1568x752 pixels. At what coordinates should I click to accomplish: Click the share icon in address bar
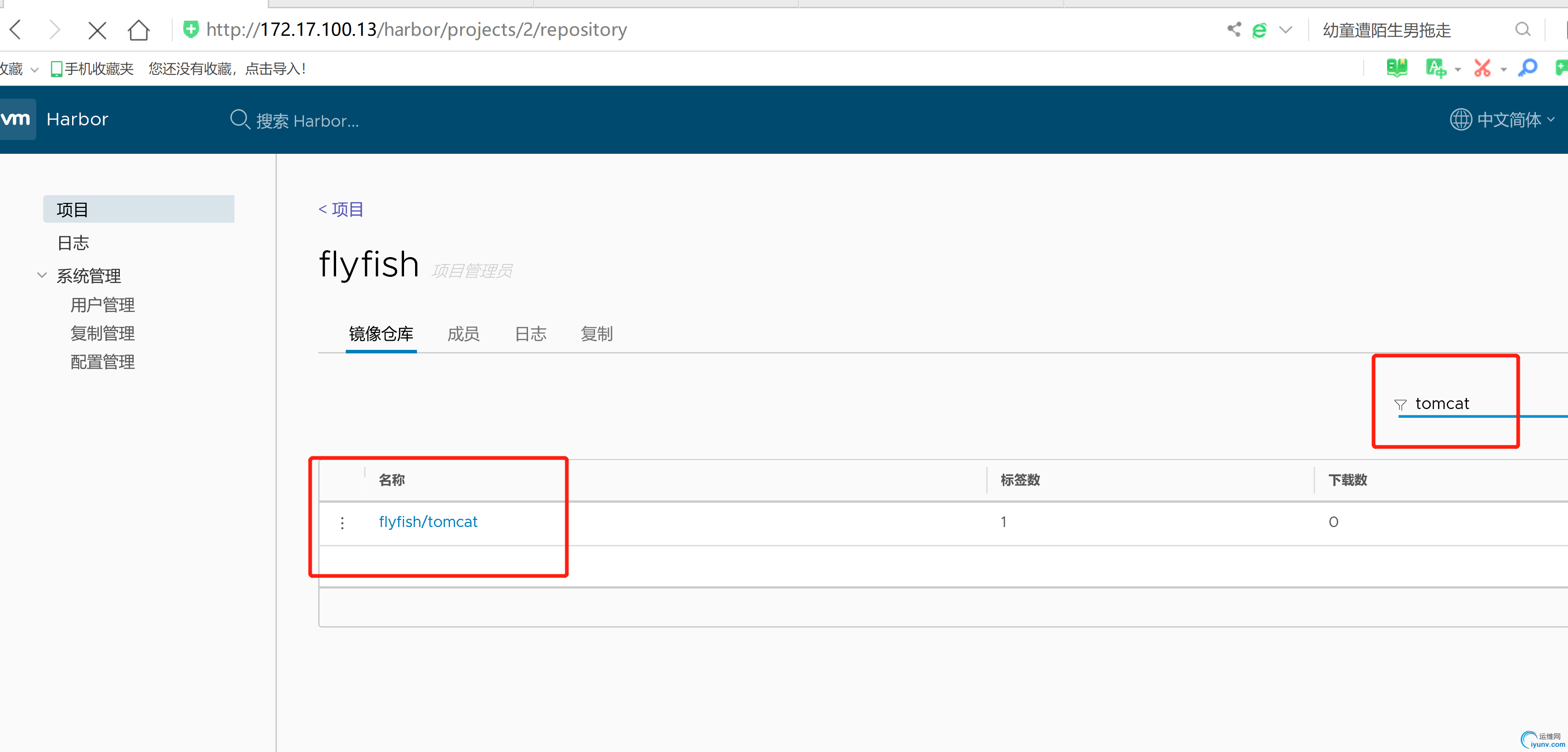click(x=1234, y=29)
